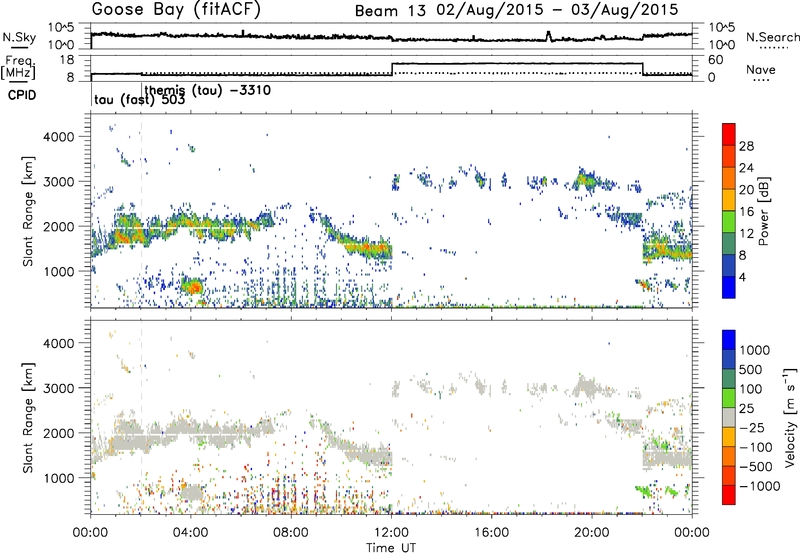Click the '-25' Velocity colorbar tick
Viewport: 800px width, 554px height.
coord(752,428)
